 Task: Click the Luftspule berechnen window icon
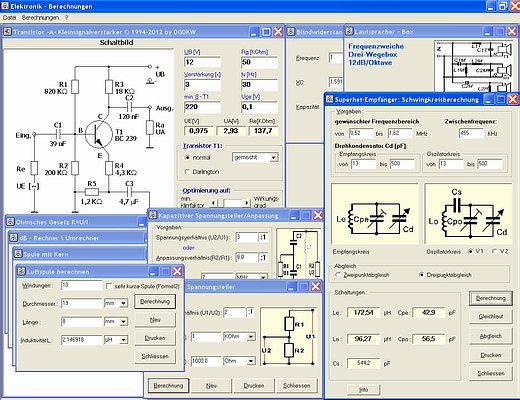21,271
